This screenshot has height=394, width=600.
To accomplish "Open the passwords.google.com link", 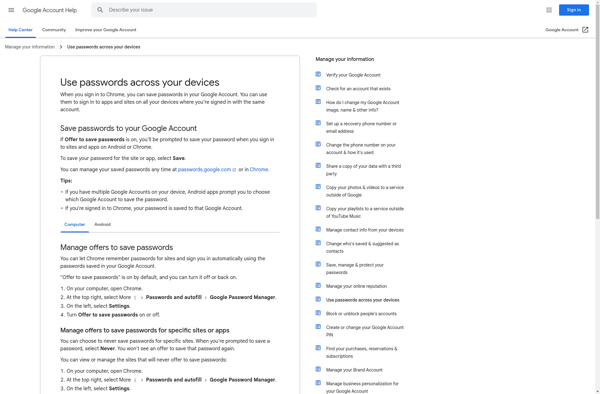I will tap(204, 169).
